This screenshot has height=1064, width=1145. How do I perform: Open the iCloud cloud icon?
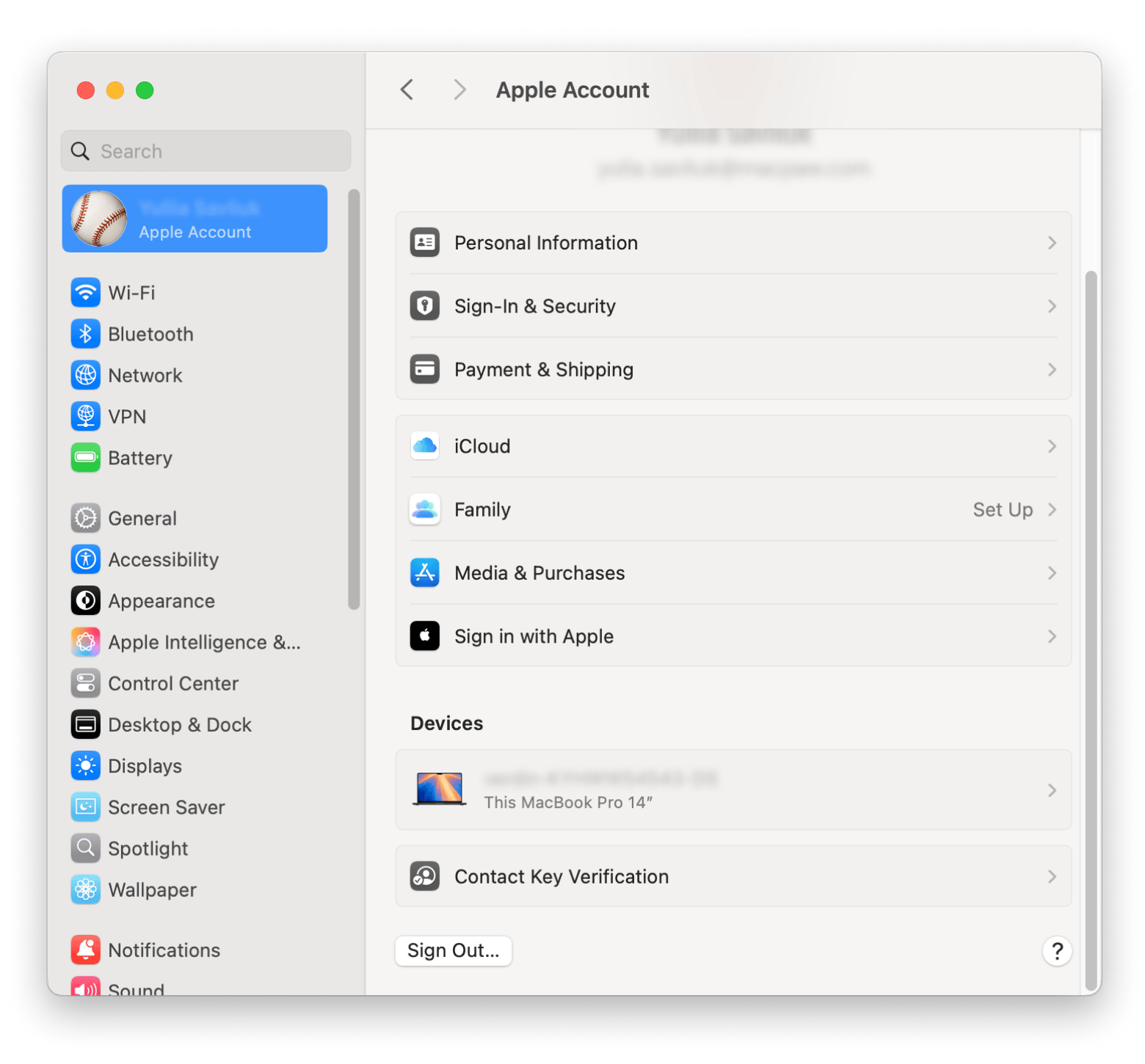[425, 446]
